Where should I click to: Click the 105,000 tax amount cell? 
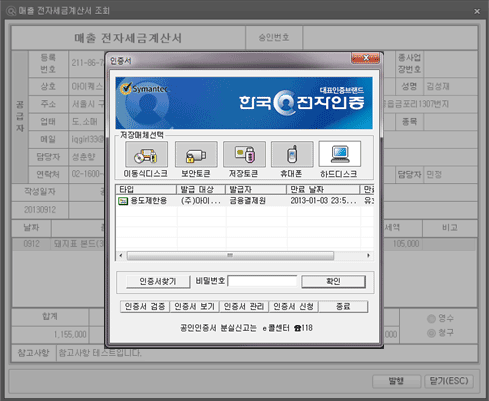(406, 244)
